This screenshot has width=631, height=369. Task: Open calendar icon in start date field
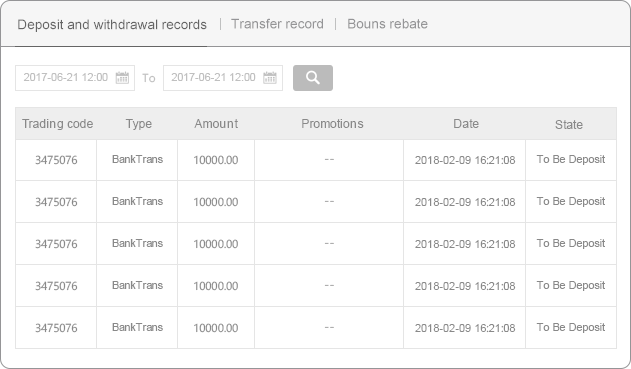click(122, 77)
